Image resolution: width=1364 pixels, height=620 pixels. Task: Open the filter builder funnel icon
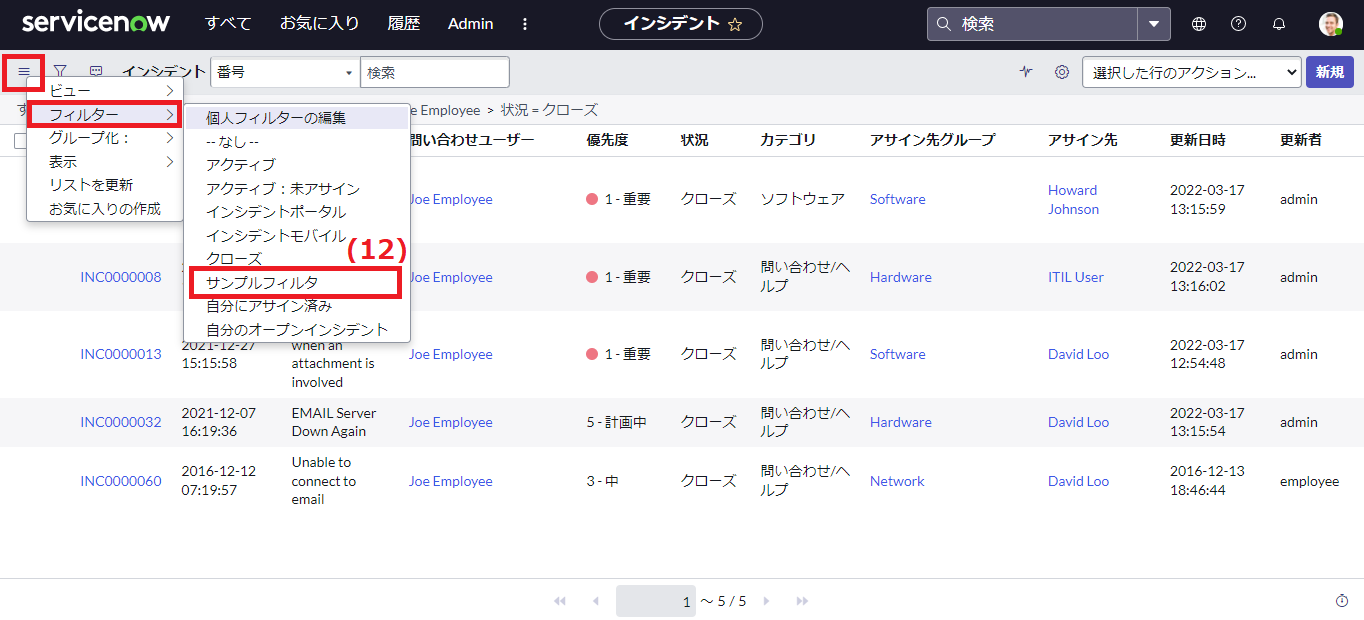click(60, 71)
